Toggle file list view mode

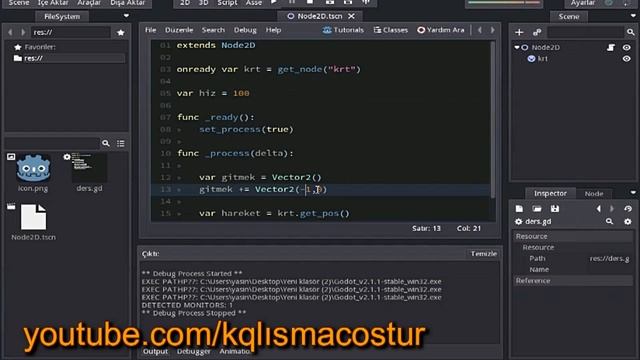click(121, 143)
